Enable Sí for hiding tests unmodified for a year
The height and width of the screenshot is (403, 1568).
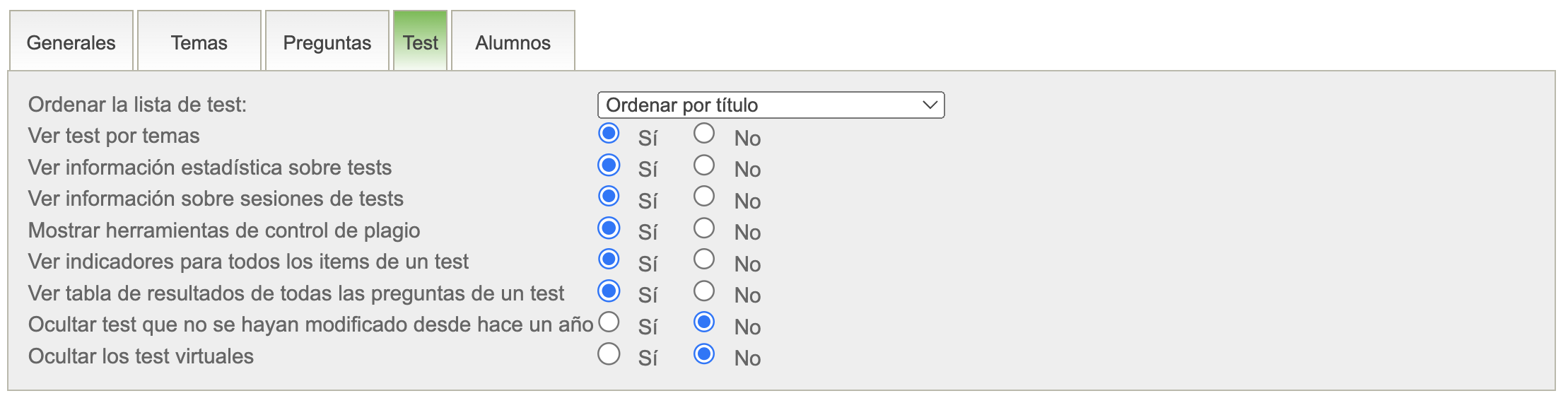609,322
